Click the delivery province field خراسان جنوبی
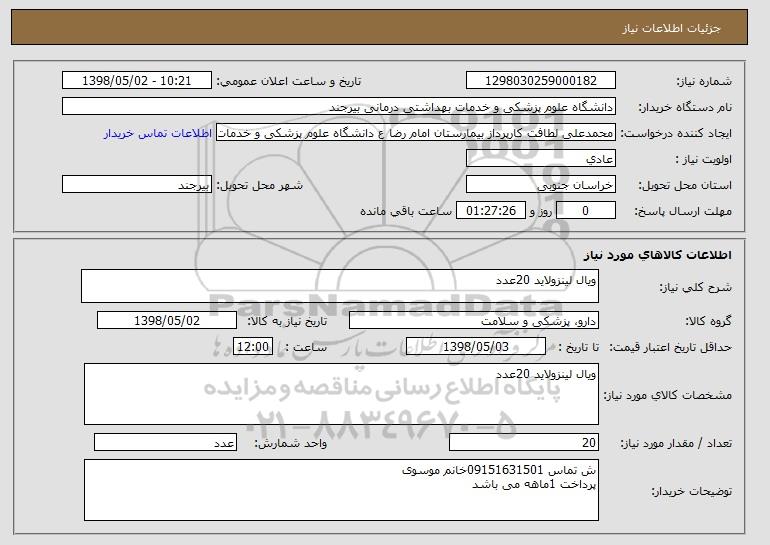Viewport: 770px width, 545px height. 541,185
